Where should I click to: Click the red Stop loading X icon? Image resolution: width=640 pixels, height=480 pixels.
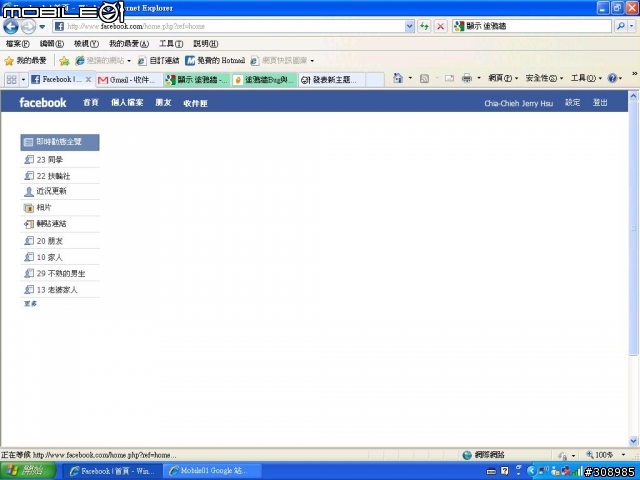[x=440, y=27]
